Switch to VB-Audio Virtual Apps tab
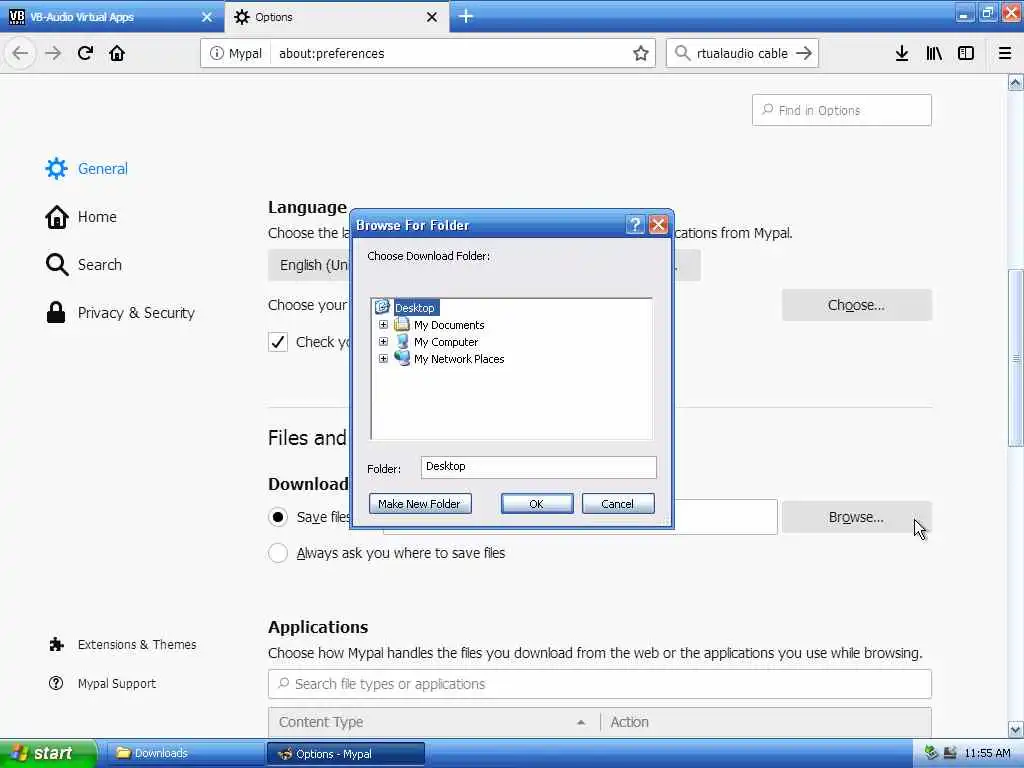This screenshot has width=1024, height=768. (x=112, y=17)
